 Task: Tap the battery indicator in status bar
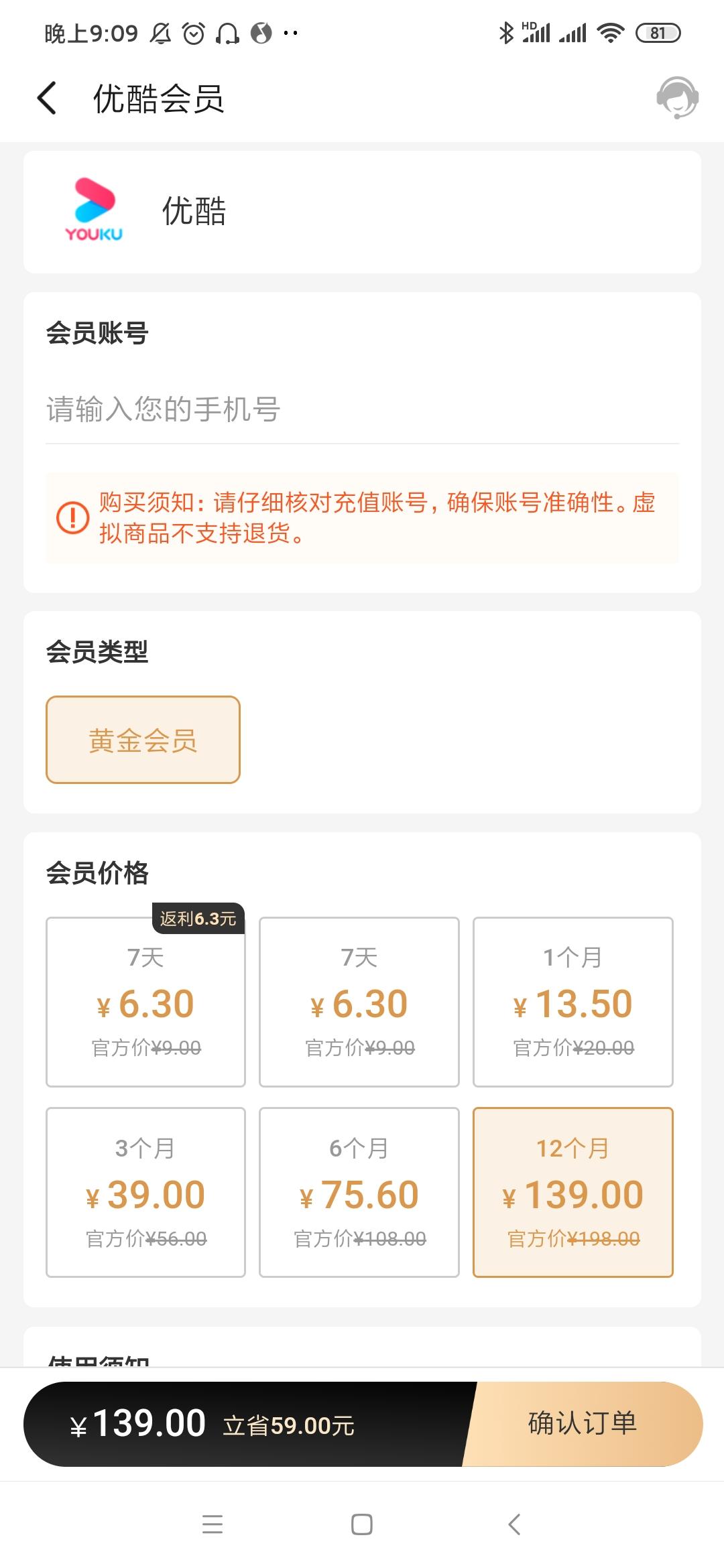658,33
